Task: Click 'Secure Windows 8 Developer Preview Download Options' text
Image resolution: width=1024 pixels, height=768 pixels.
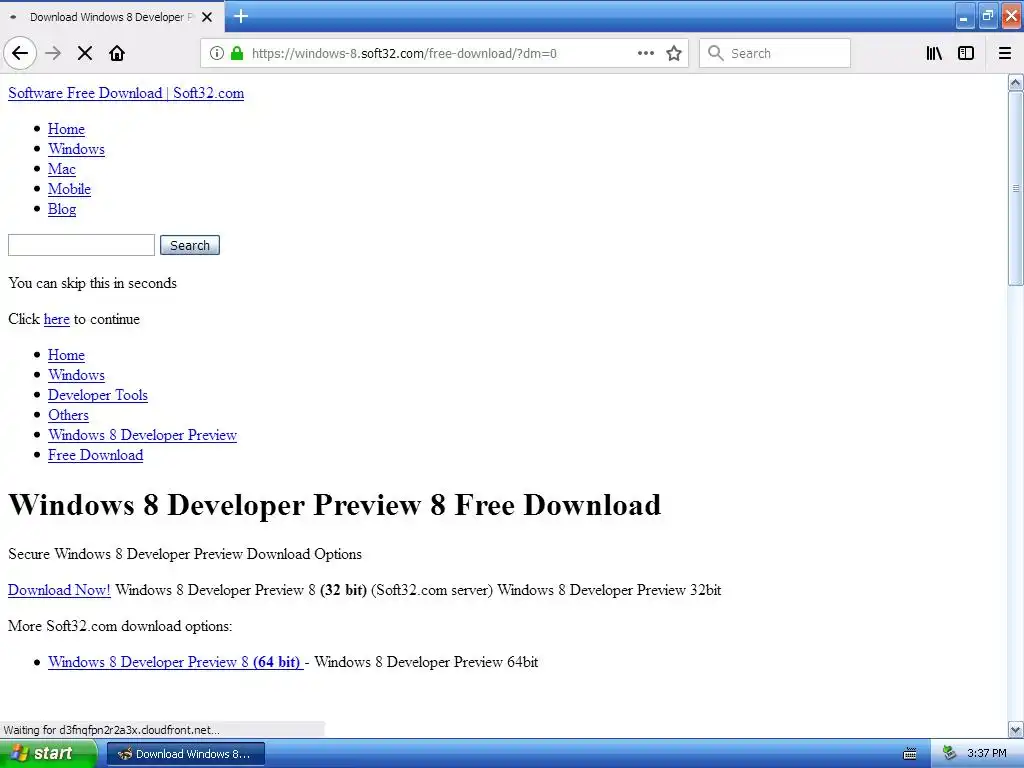Action: click(185, 554)
